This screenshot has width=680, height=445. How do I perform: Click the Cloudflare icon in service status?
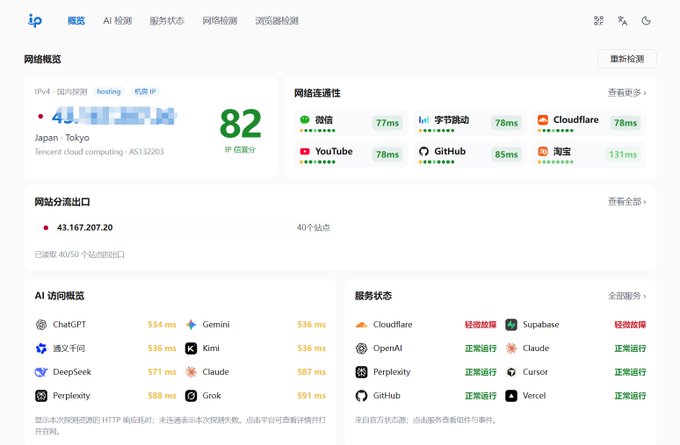(361, 324)
